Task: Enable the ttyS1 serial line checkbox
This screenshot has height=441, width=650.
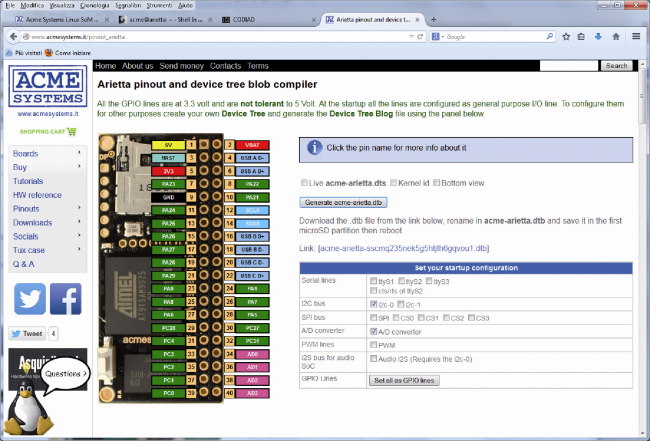Action: coord(374,281)
